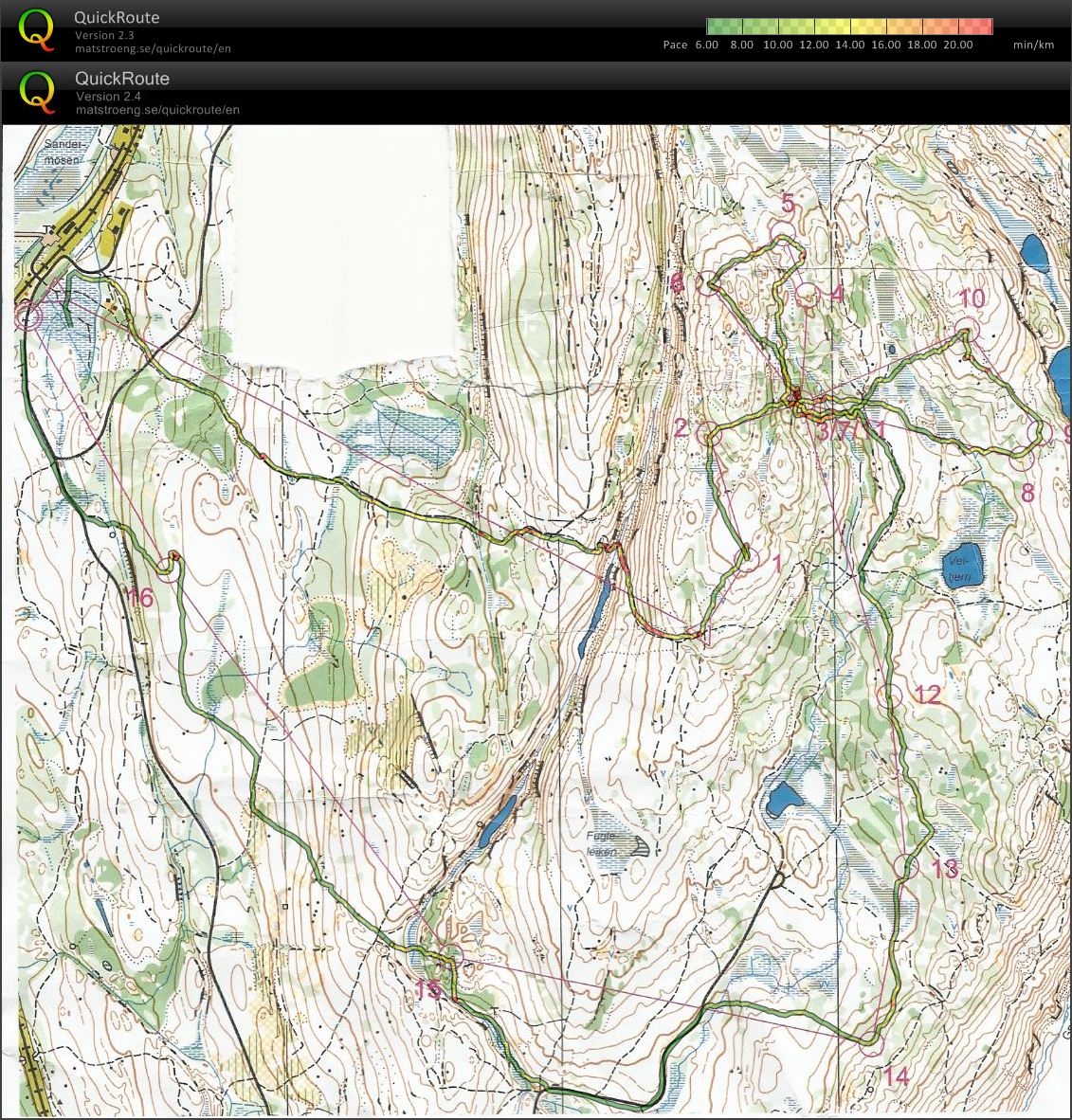Click control circle 1 on the map
The width and height of the screenshot is (1072, 1120).
click(746, 561)
